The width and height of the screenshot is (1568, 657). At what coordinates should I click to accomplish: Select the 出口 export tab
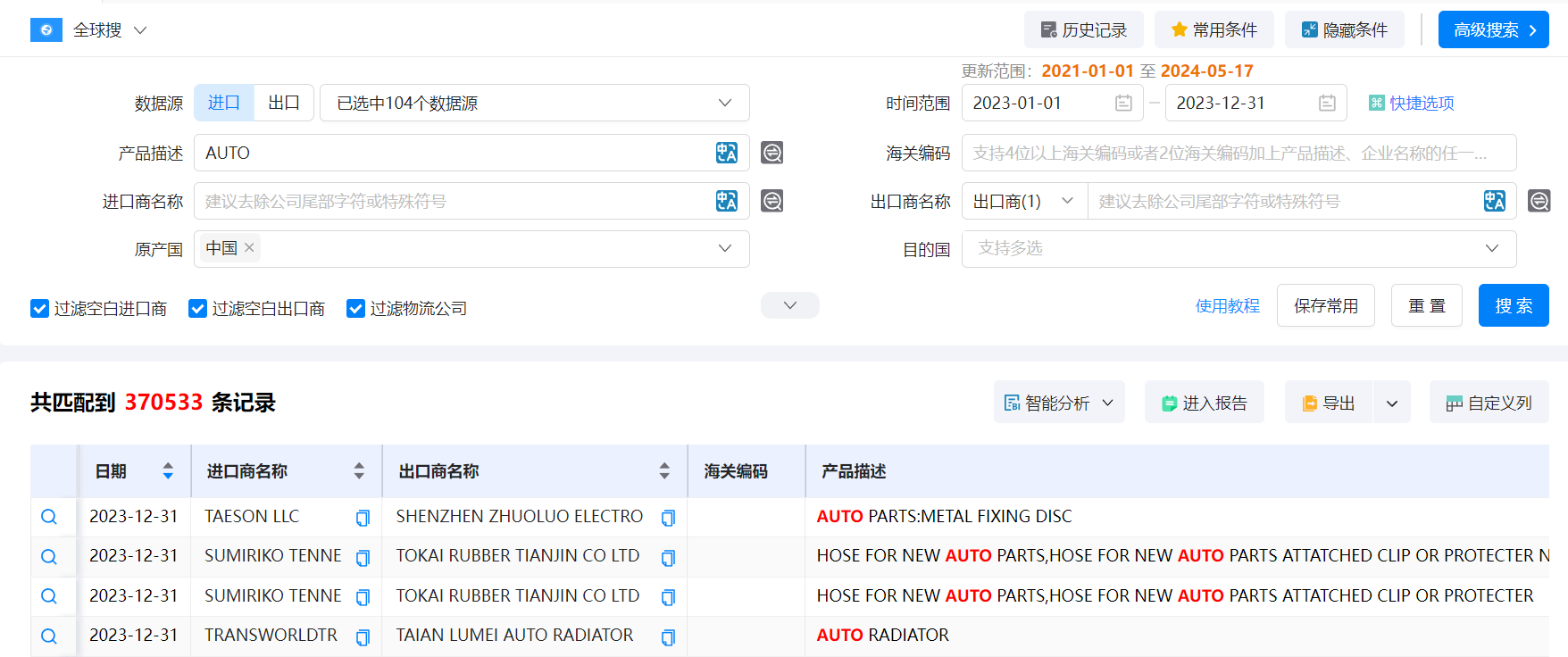point(284,103)
